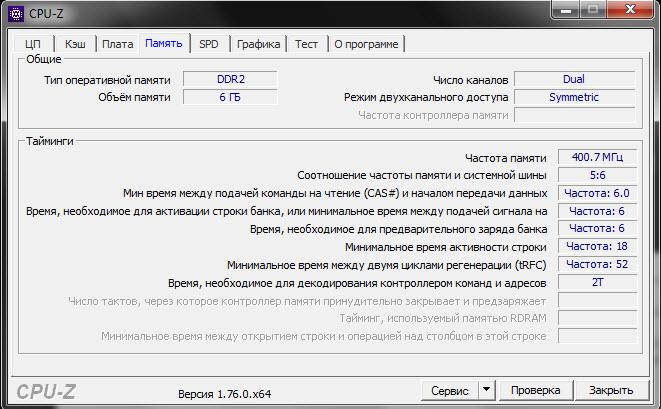The width and height of the screenshot is (661, 409).
Task: Click the Сервис button
Action: tap(450, 390)
